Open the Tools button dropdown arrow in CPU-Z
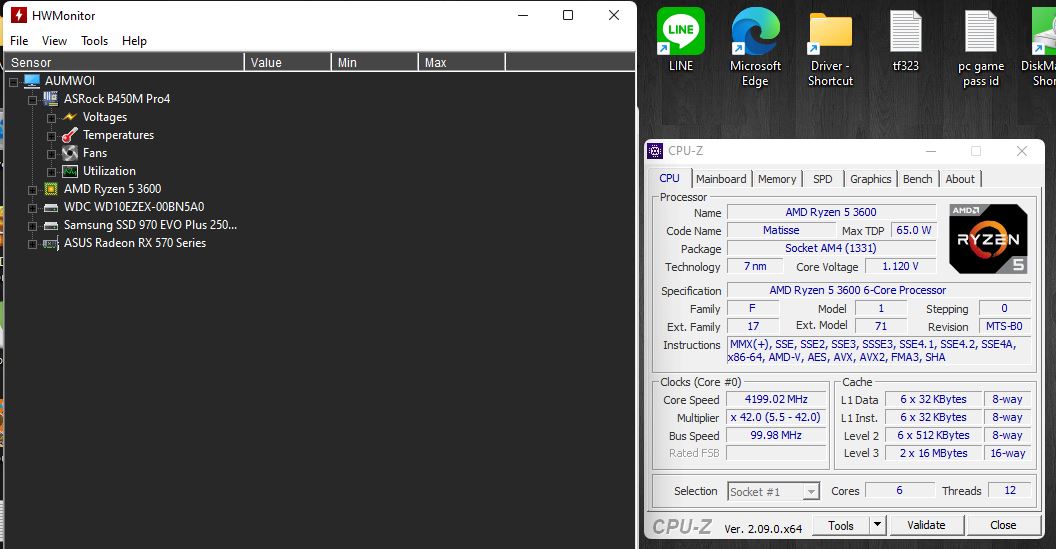 [x=877, y=525]
